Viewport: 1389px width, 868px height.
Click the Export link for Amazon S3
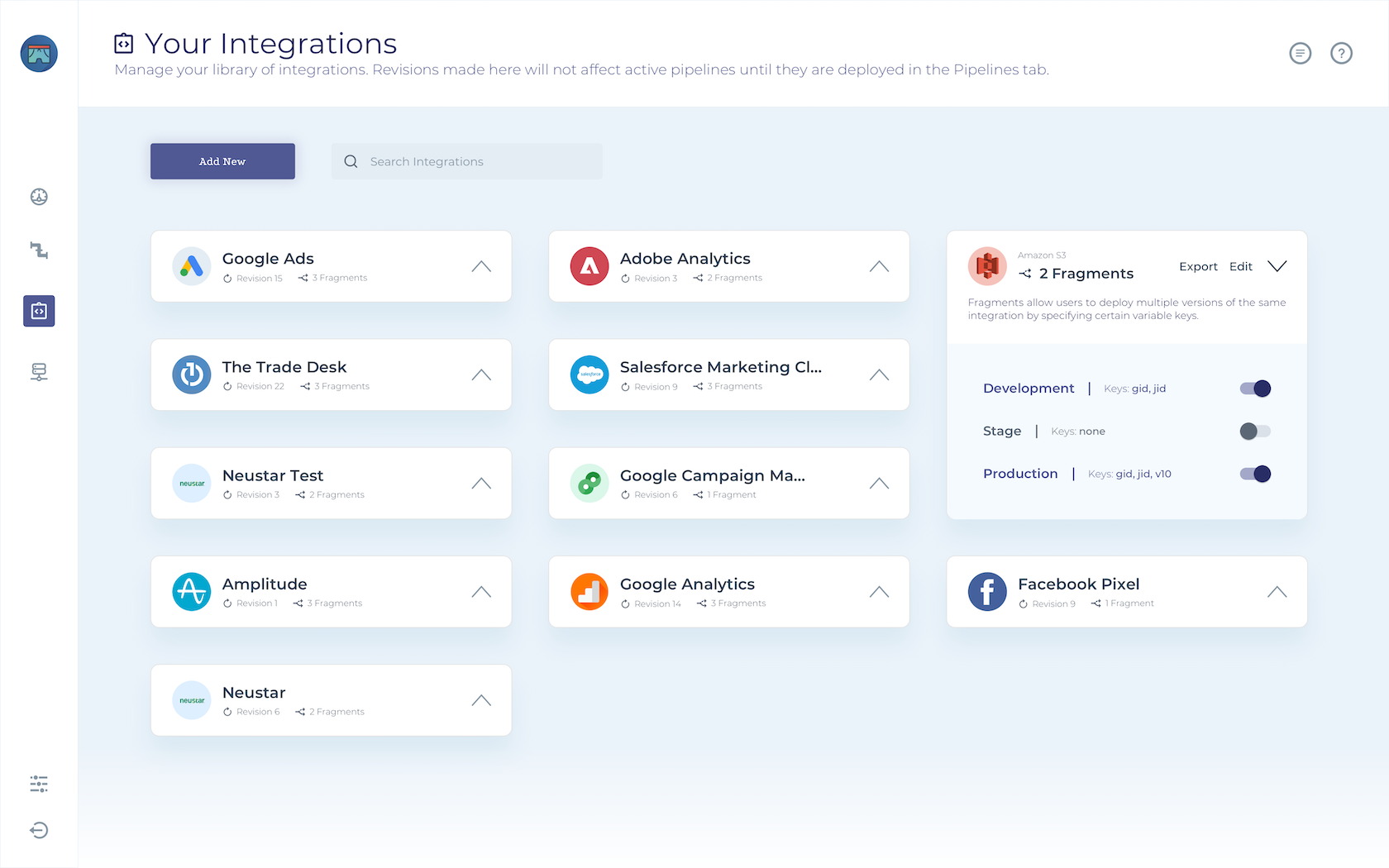click(1198, 266)
